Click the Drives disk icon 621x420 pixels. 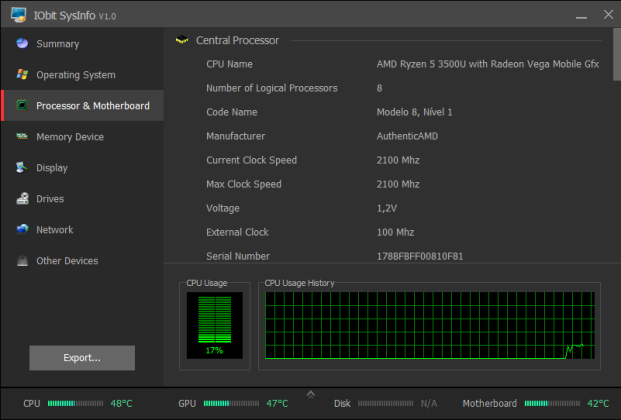22,199
